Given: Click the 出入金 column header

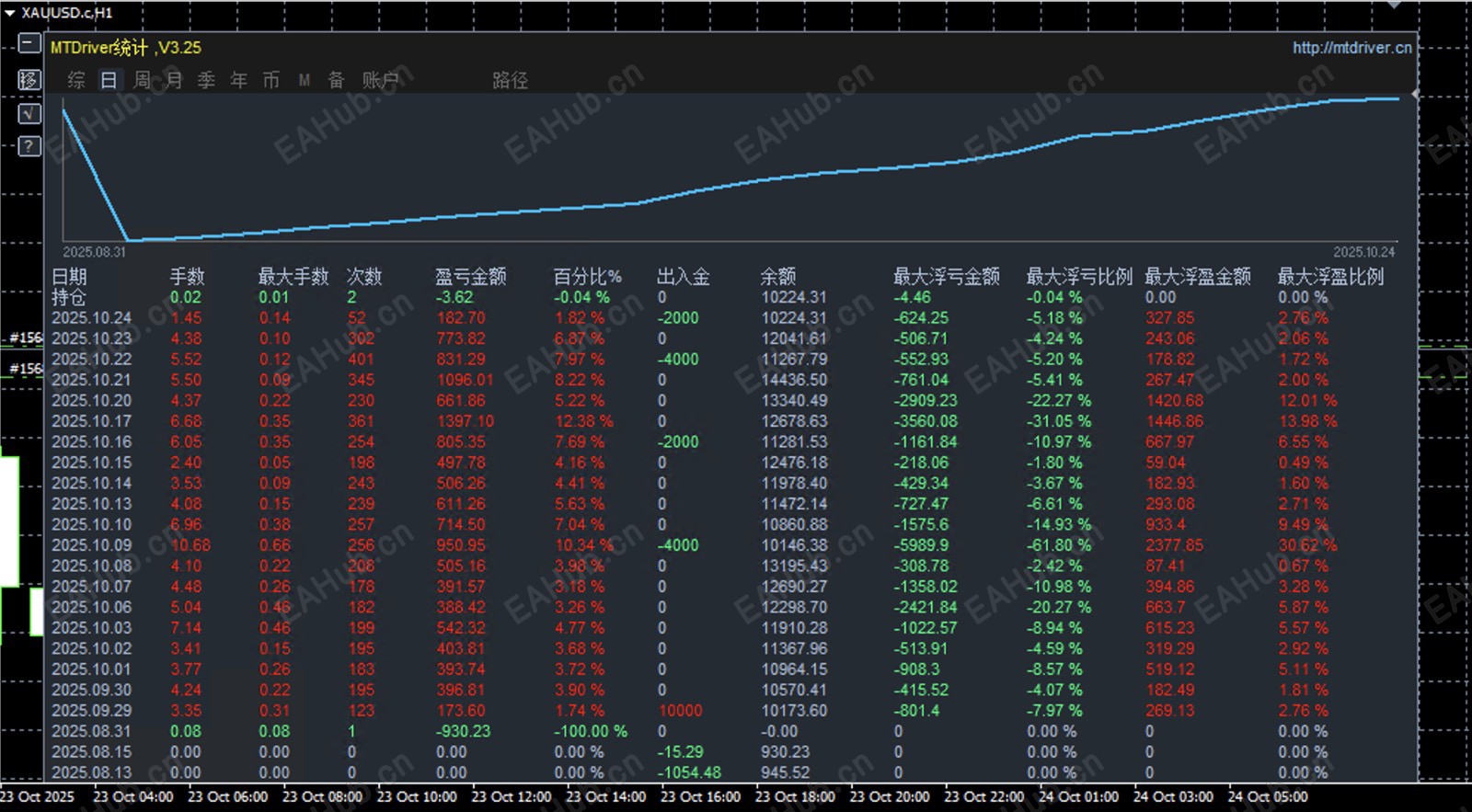Looking at the screenshot, I should tap(684, 277).
